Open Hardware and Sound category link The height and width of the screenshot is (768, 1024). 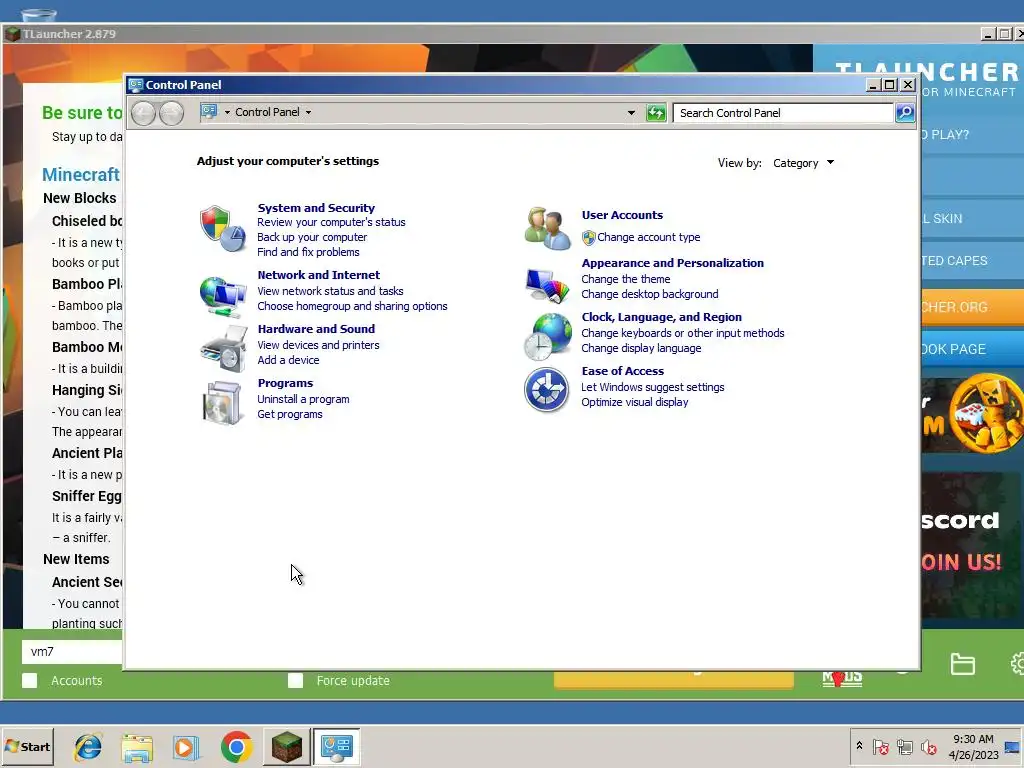click(316, 329)
